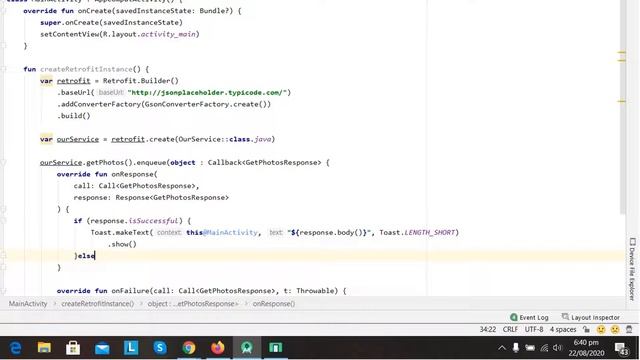Image resolution: width=640 pixels, height=360 pixels.
Task: Open the Layout Inspector tool window
Action: coord(591,317)
